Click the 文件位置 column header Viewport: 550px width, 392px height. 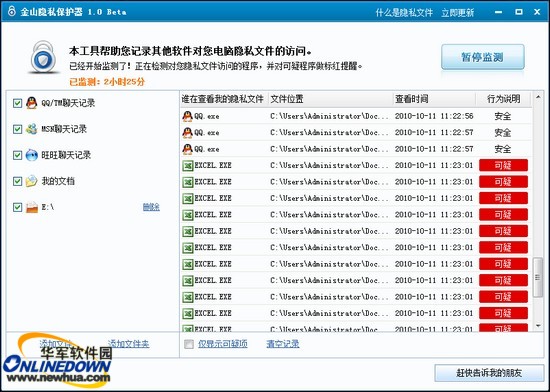(330, 99)
